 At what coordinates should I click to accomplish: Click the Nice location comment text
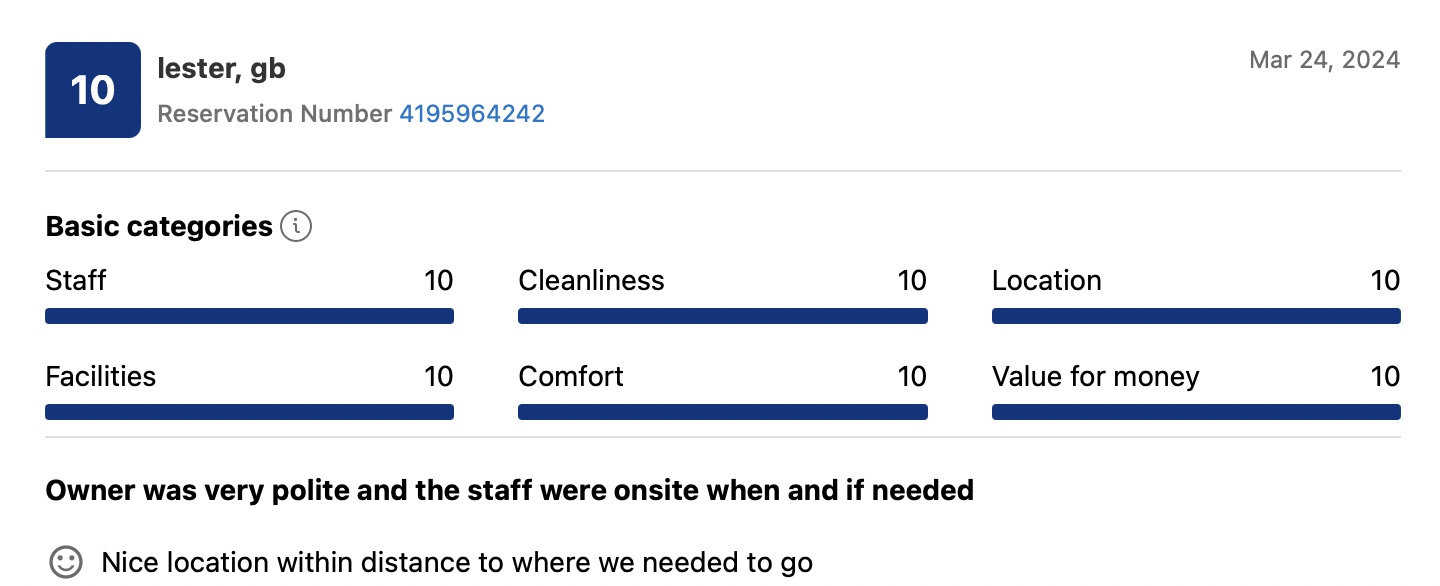tap(457, 563)
